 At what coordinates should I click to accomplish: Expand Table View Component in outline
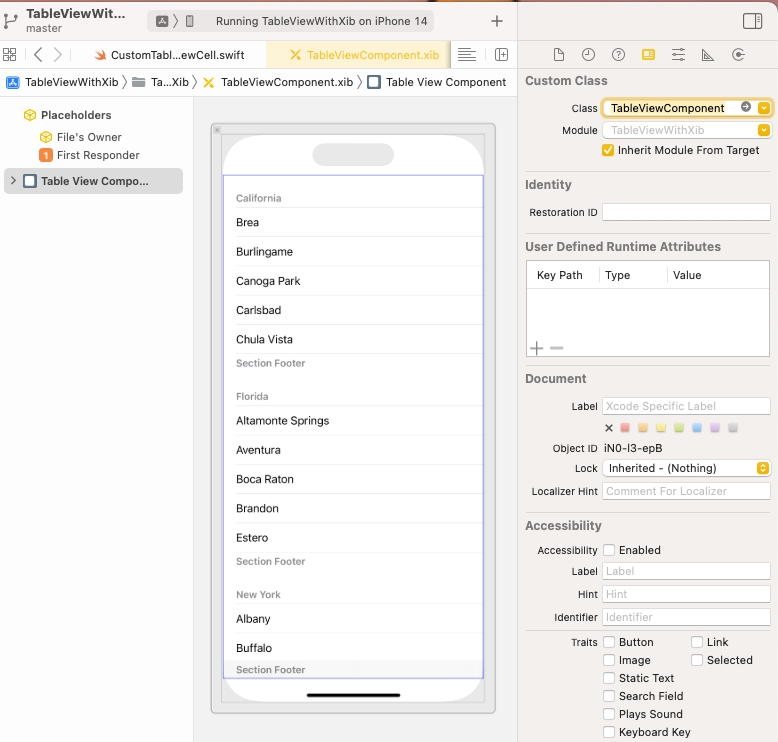[x=13, y=181]
